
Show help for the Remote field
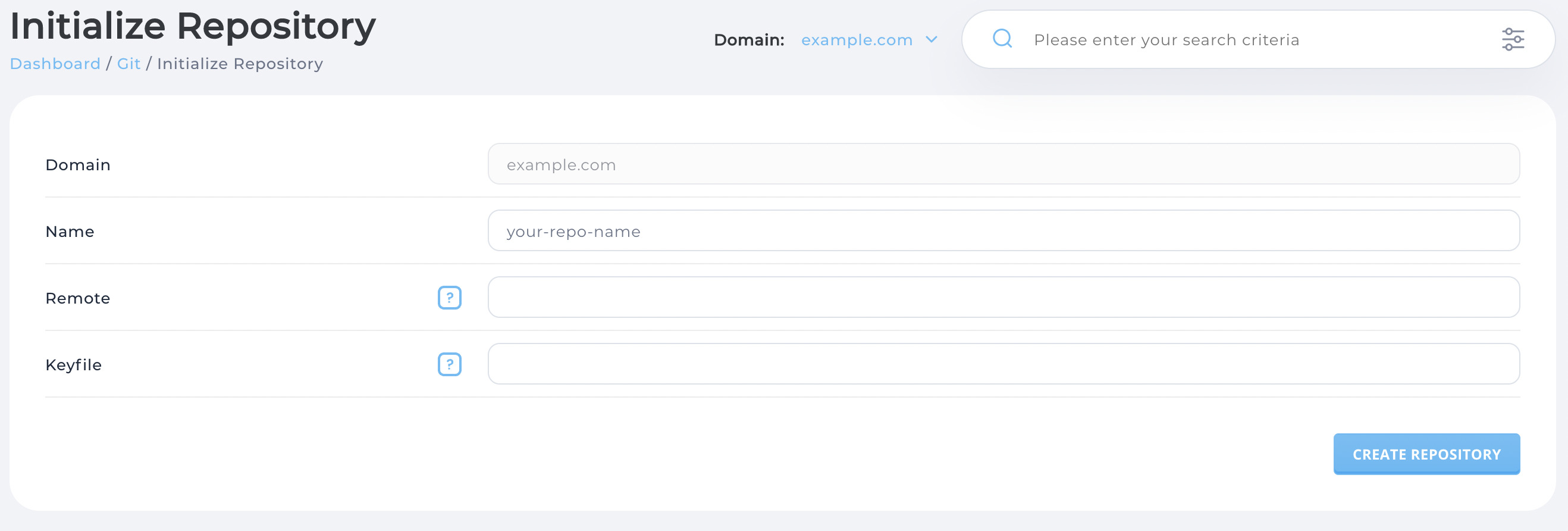pyautogui.click(x=449, y=298)
